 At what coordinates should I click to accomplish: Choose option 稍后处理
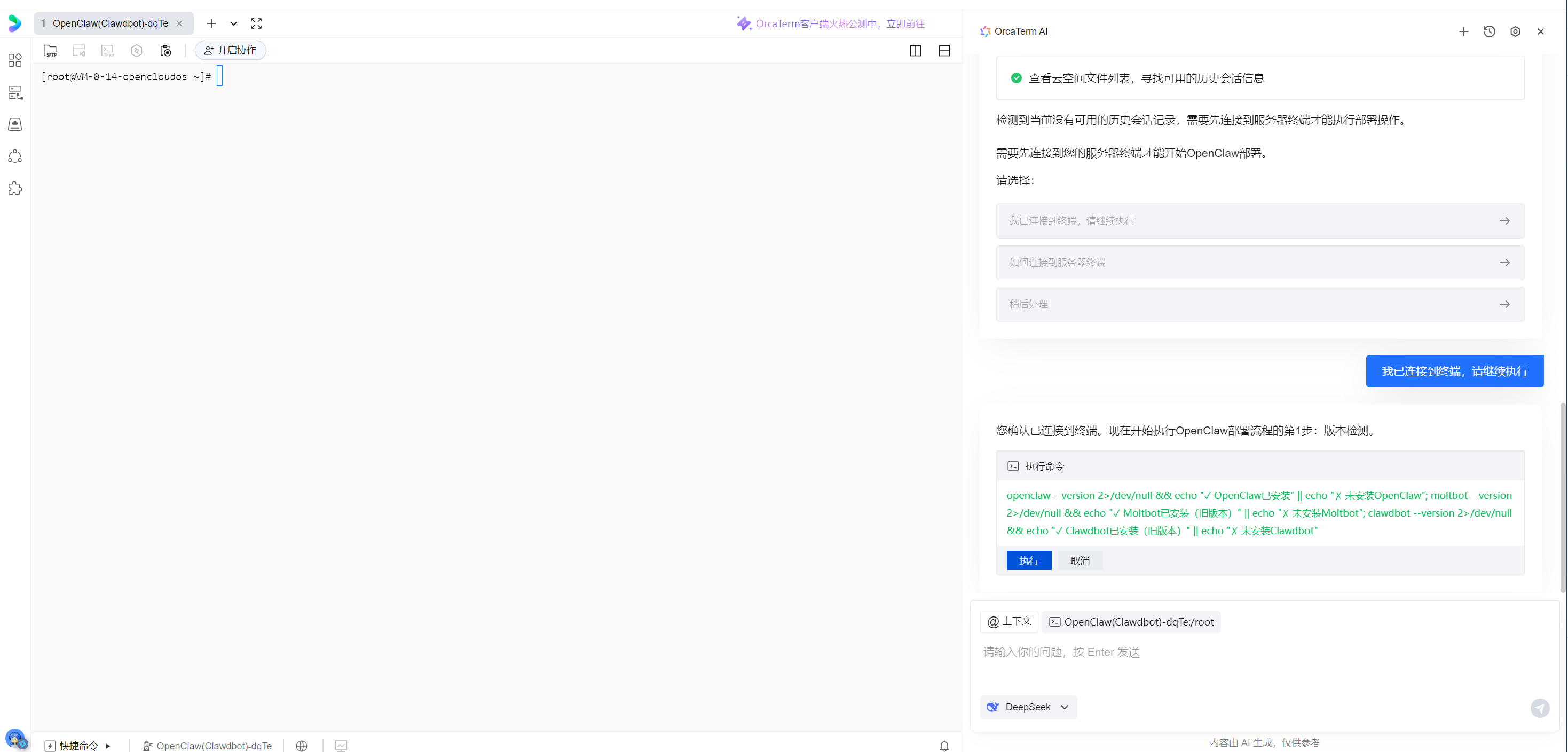coord(1260,304)
